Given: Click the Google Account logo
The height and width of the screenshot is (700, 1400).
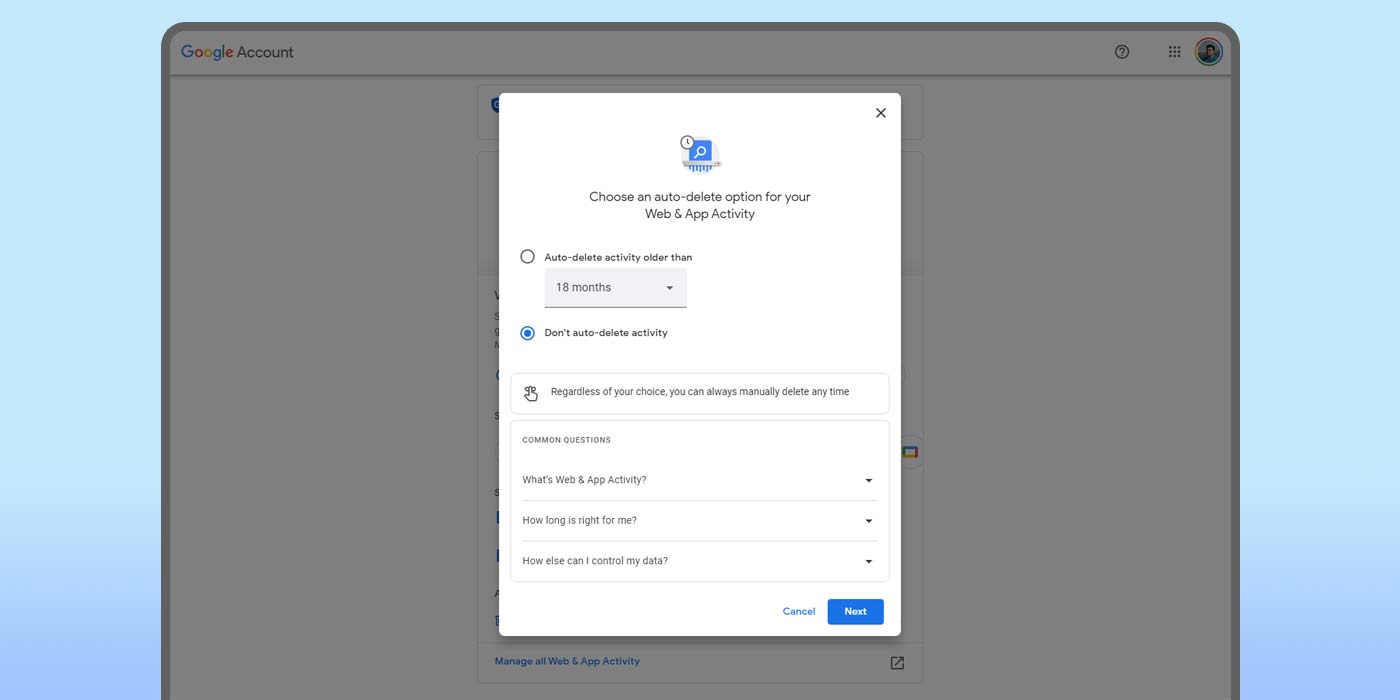Looking at the screenshot, I should point(237,52).
